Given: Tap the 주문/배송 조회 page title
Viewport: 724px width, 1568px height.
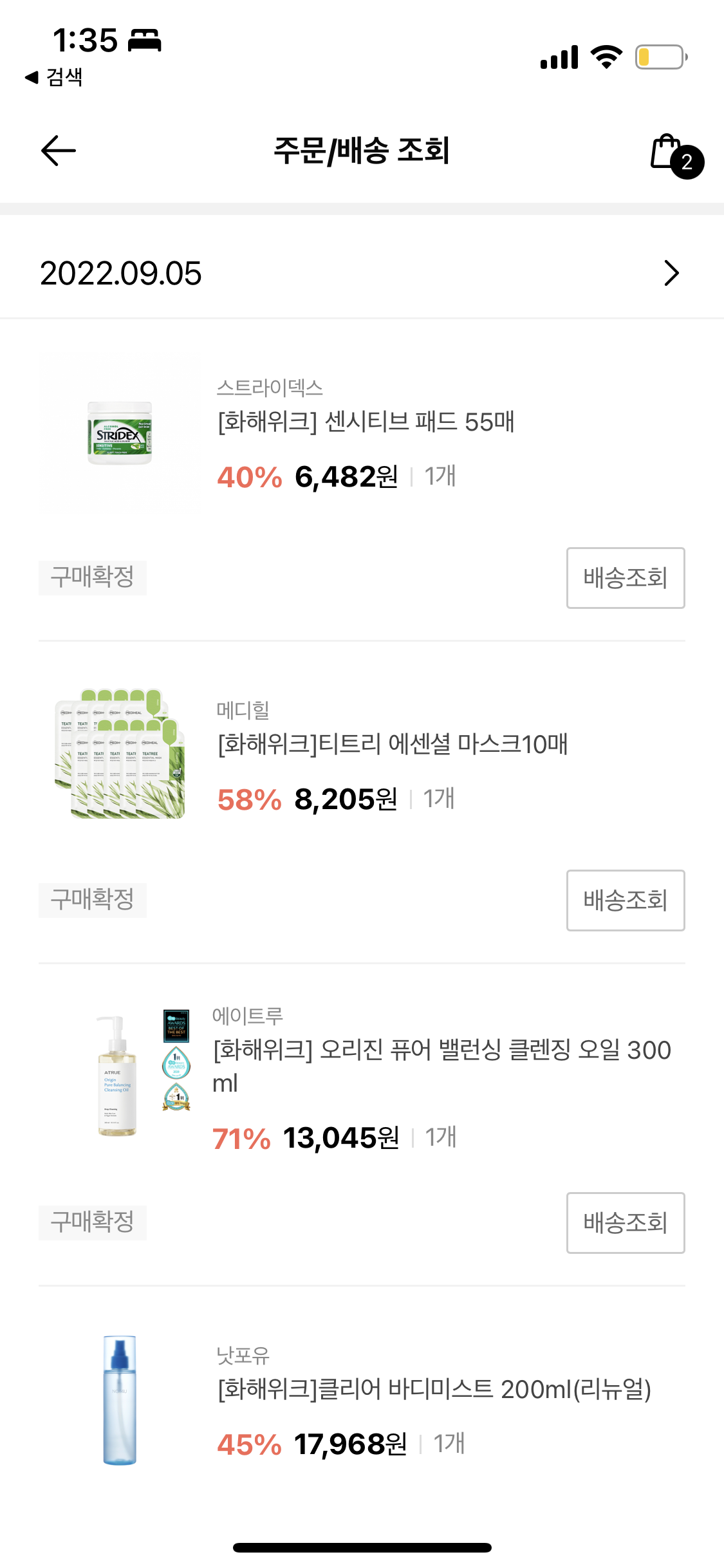Looking at the screenshot, I should 361,151.
